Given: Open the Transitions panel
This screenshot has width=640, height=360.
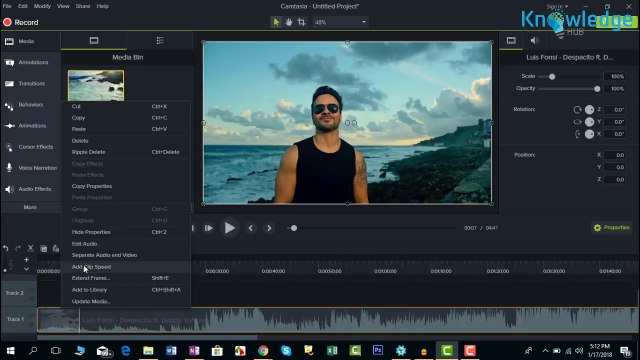Looking at the screenshot, I should pyautogui.click(x=30, y=84).
